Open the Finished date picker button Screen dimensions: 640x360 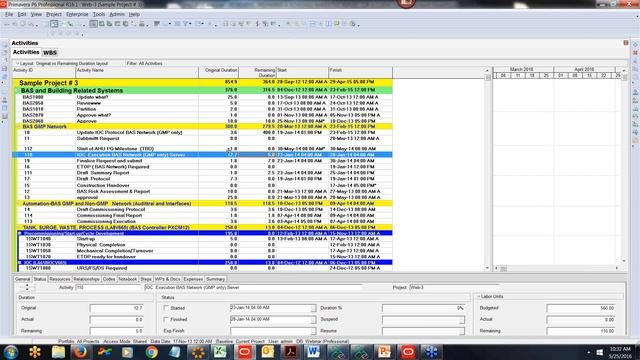(x=313, y=320)
